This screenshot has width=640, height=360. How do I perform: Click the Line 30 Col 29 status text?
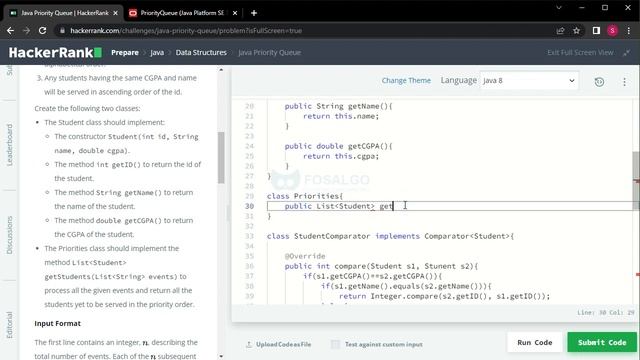tap(606, 313)
